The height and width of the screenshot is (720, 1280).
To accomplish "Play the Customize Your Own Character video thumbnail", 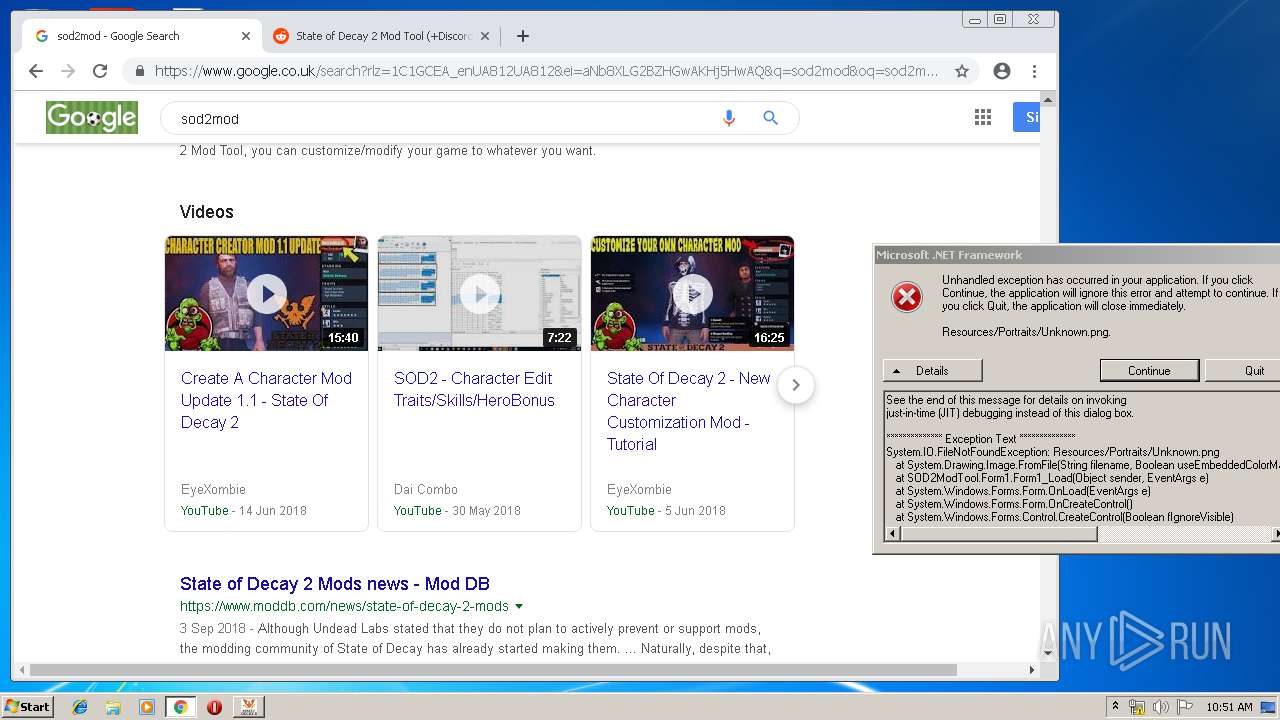I will pos(692,294).
